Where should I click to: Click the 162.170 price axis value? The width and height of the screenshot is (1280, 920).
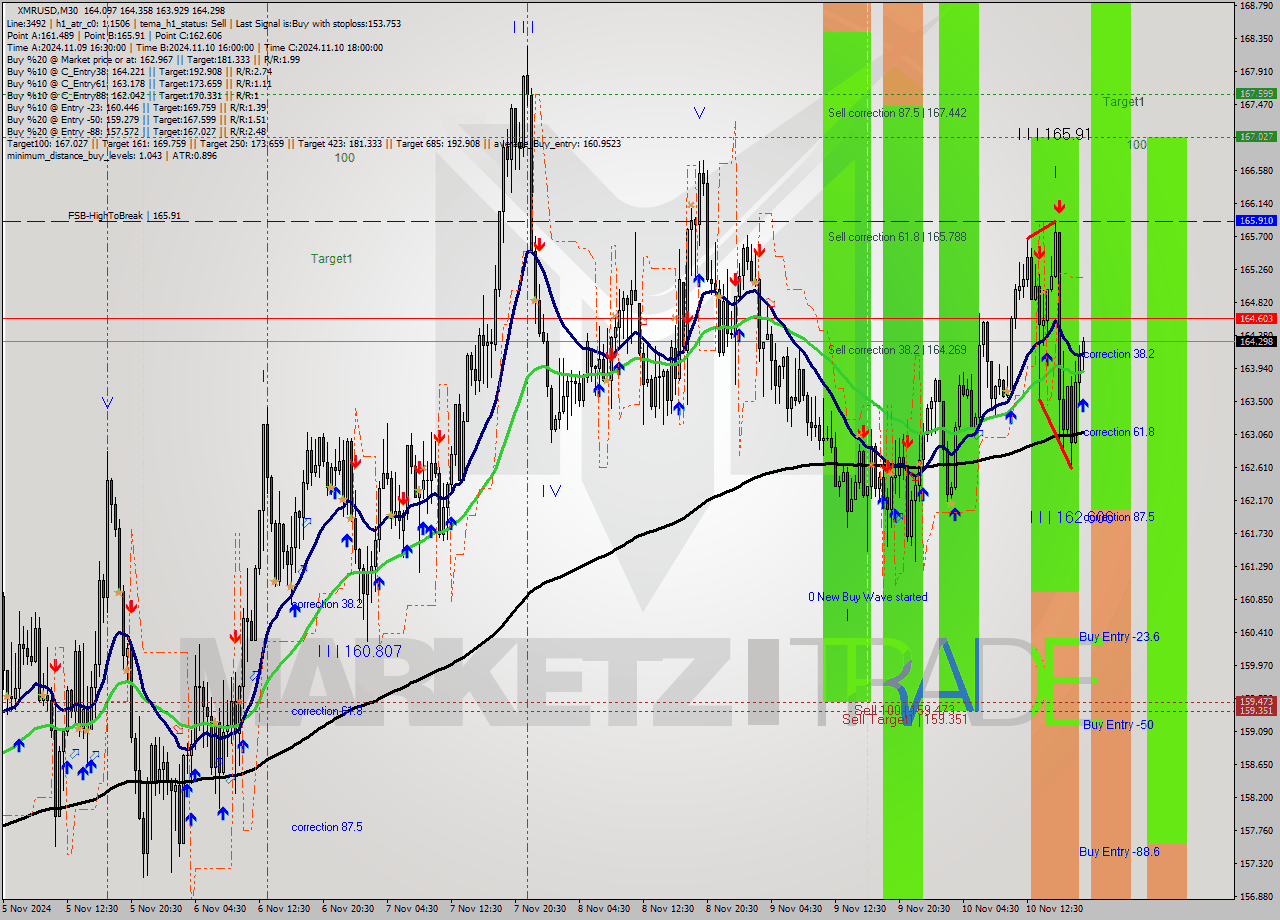1256,500
